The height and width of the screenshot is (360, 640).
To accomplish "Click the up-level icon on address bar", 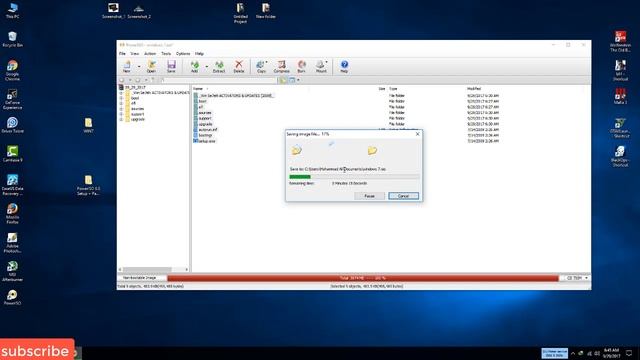I will (153, 80).
